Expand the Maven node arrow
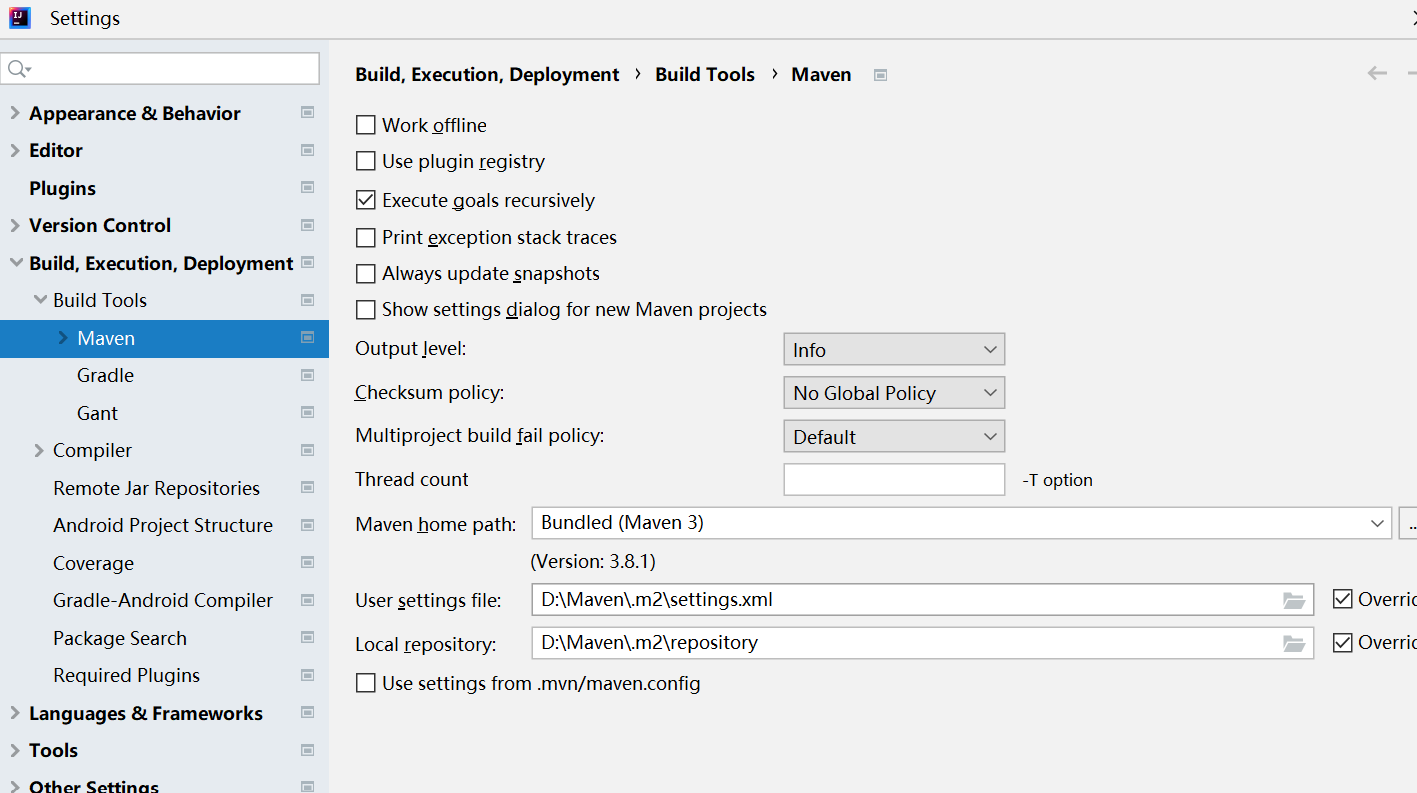This screenshot has height=793, width=1417. 63,338
